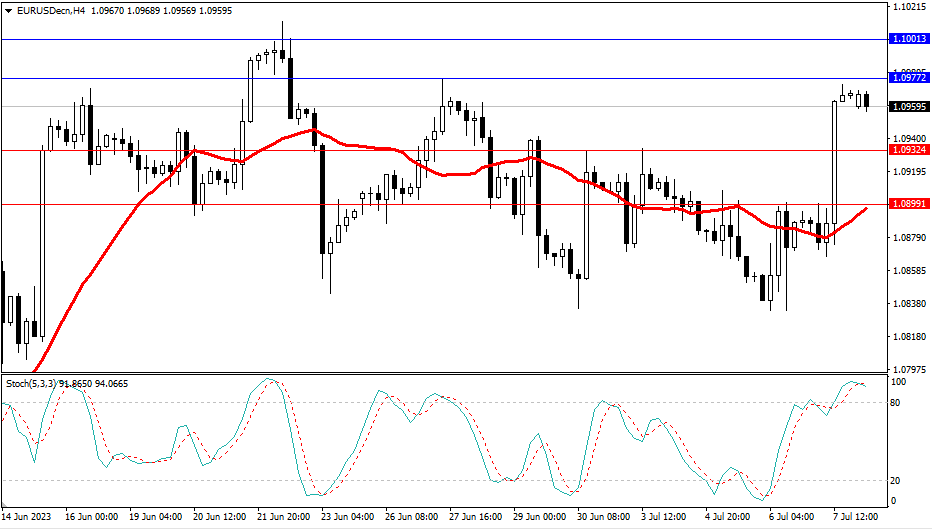Click the 1.10215 price axis label

click(x=907, y=7)
